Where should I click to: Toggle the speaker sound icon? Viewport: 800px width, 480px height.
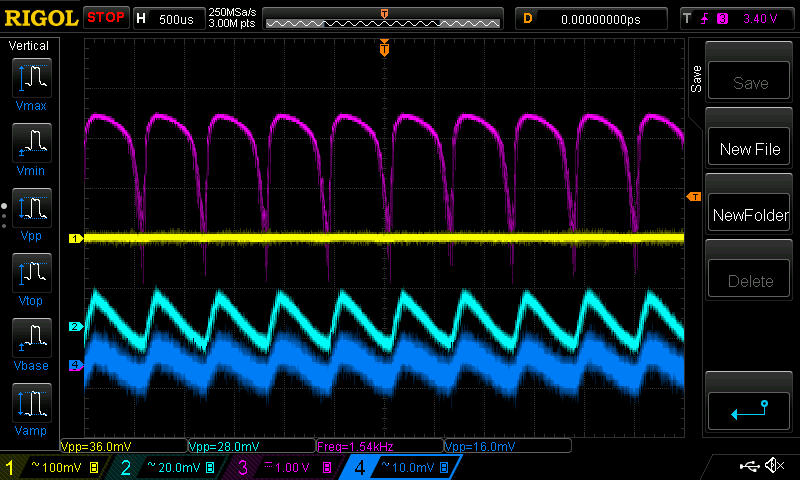[x=773, y=466]
